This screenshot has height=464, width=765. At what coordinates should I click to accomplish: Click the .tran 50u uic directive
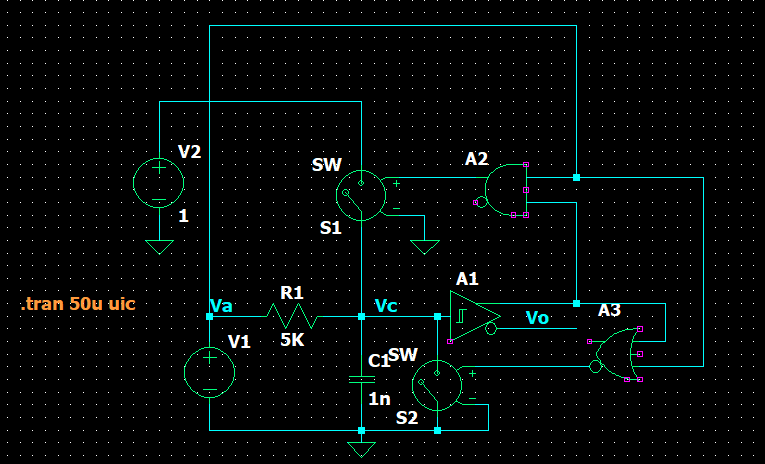[77, 303]
